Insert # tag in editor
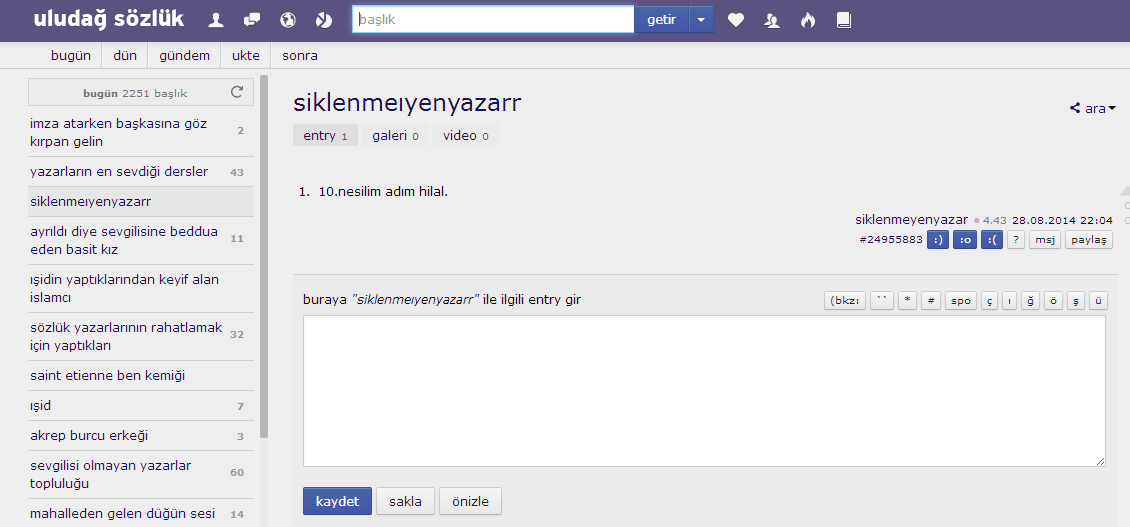 (931, 301)
